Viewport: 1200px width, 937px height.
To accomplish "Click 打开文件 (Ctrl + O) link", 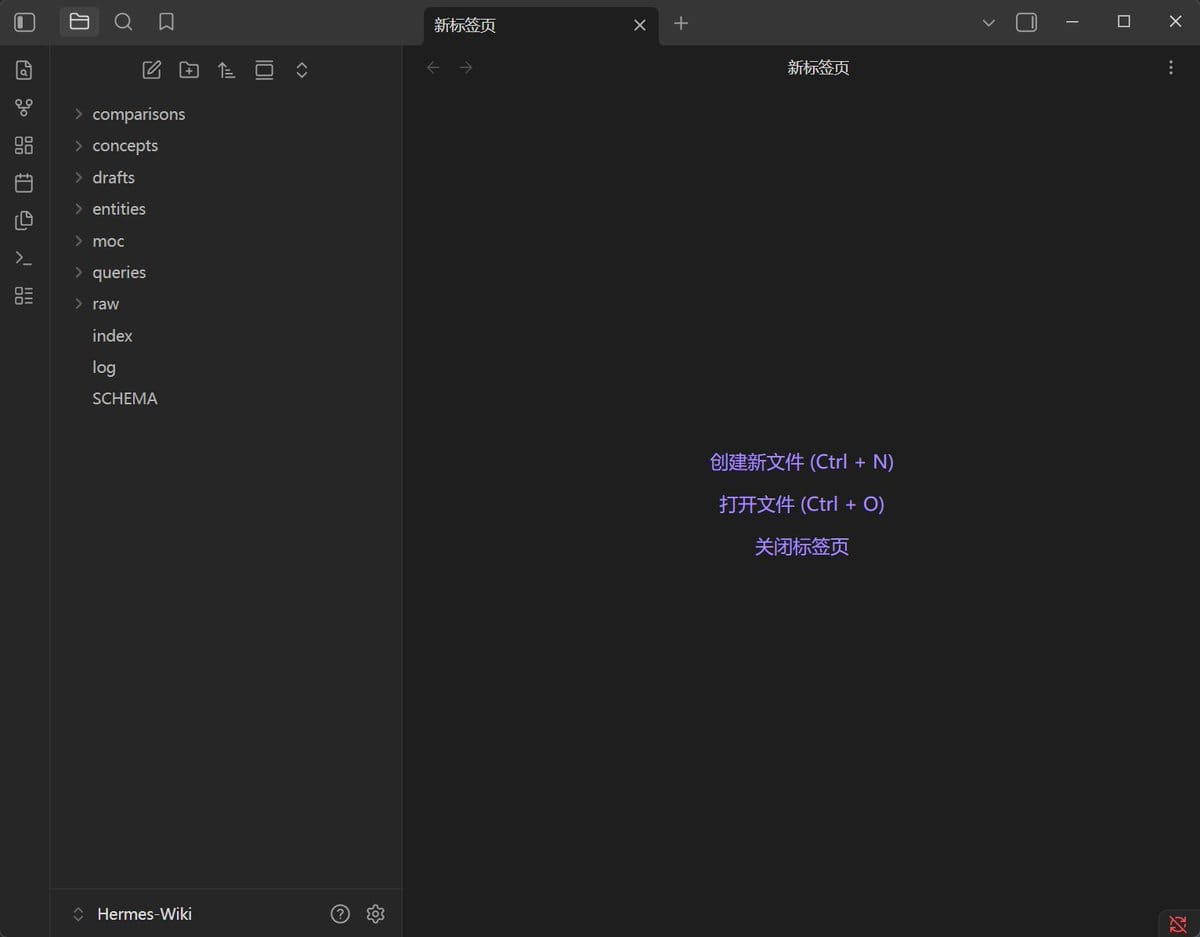I will (802, 504).
